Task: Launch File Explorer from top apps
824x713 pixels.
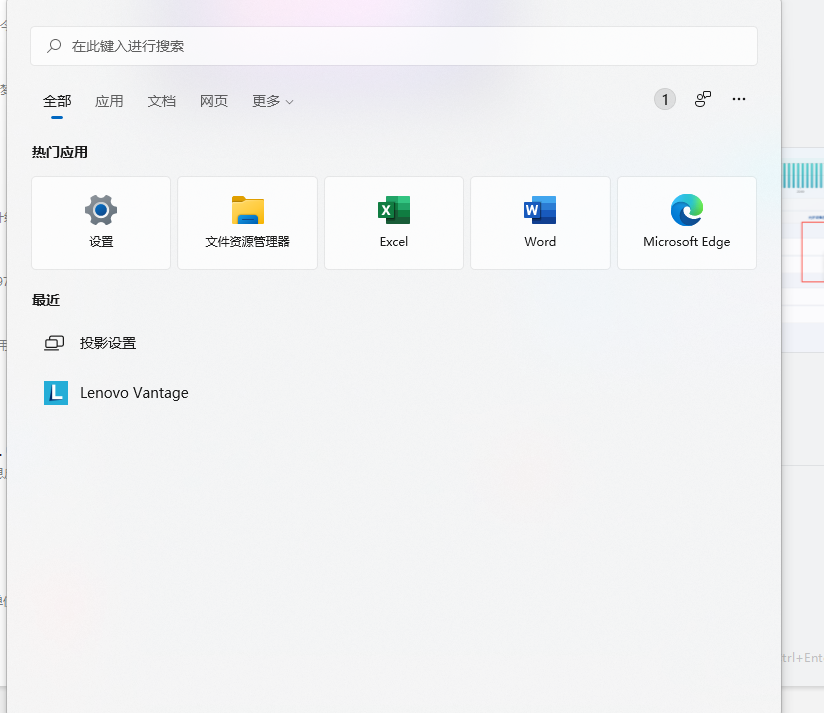Action: click(248, 223)
